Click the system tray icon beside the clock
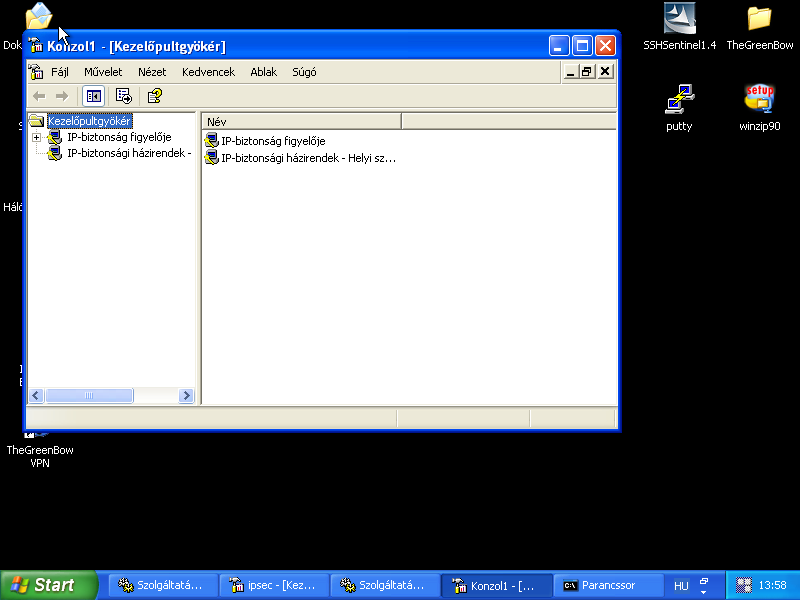This screenshot has width=800, height=600. point(744,585)
